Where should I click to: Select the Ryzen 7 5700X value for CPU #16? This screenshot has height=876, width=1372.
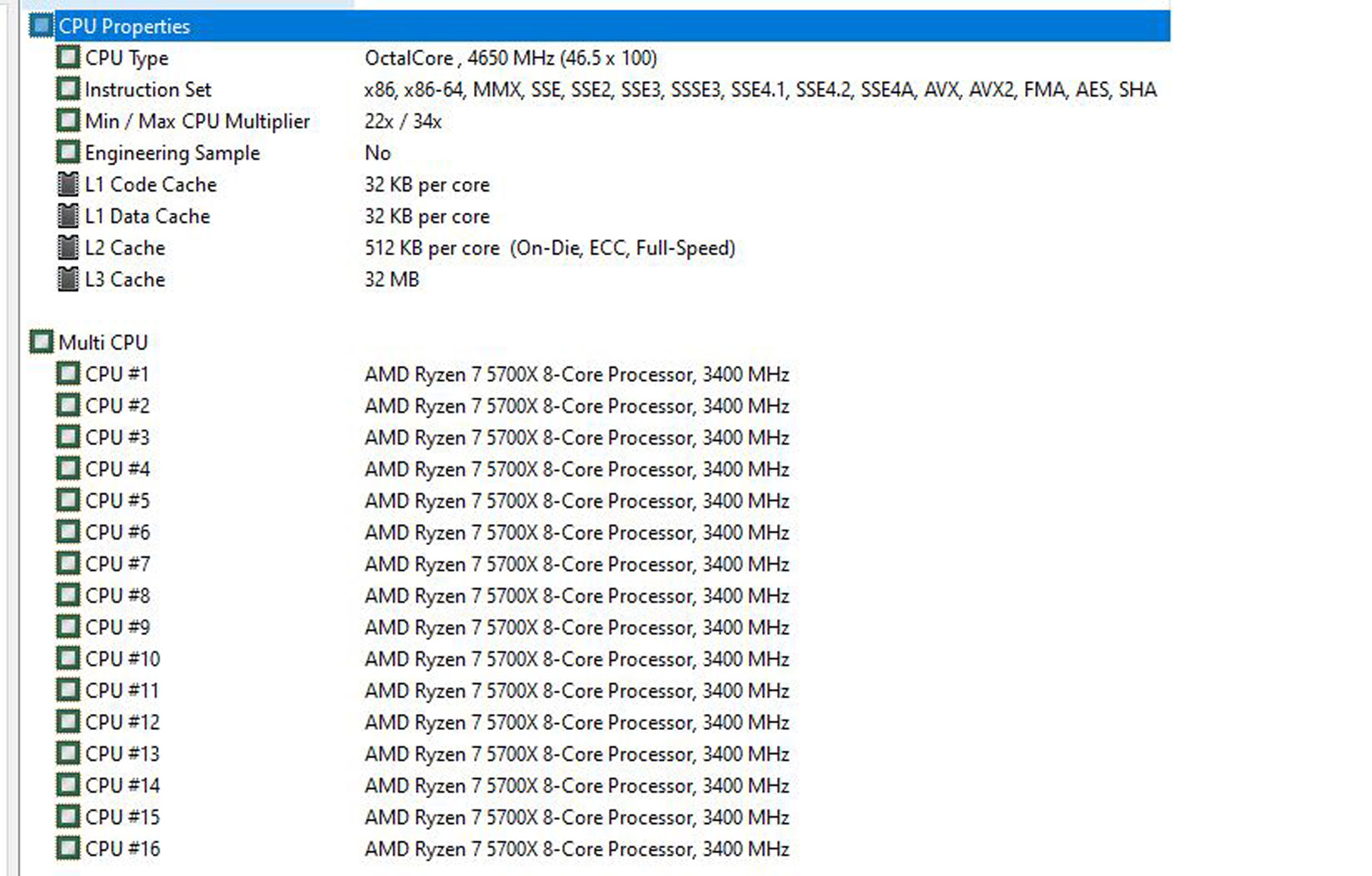point(577,850)
